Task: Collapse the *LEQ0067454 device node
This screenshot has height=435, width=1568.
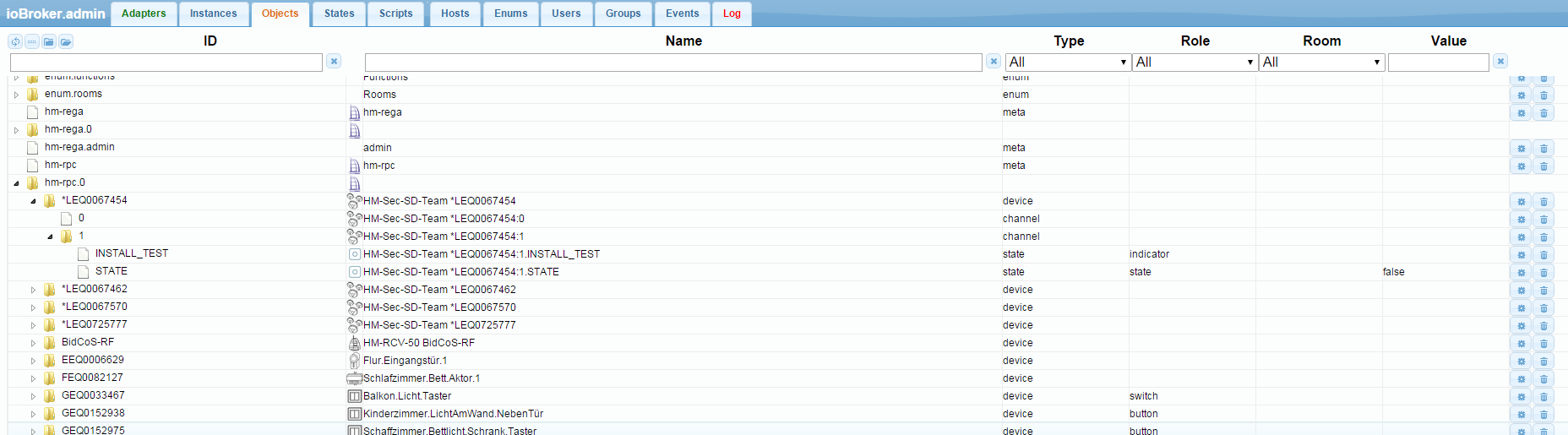Action: coord(33,201)
